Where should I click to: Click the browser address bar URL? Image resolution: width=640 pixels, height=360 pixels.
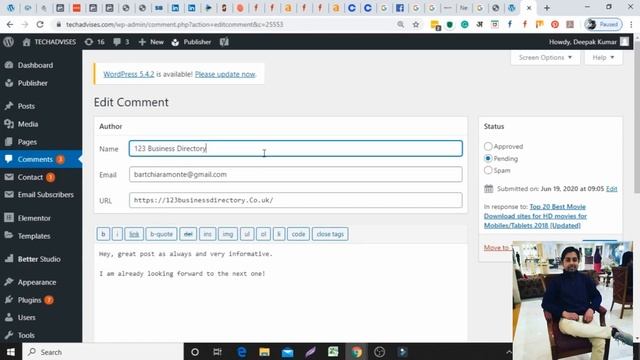pyautogui.click(x=174, y=24)
